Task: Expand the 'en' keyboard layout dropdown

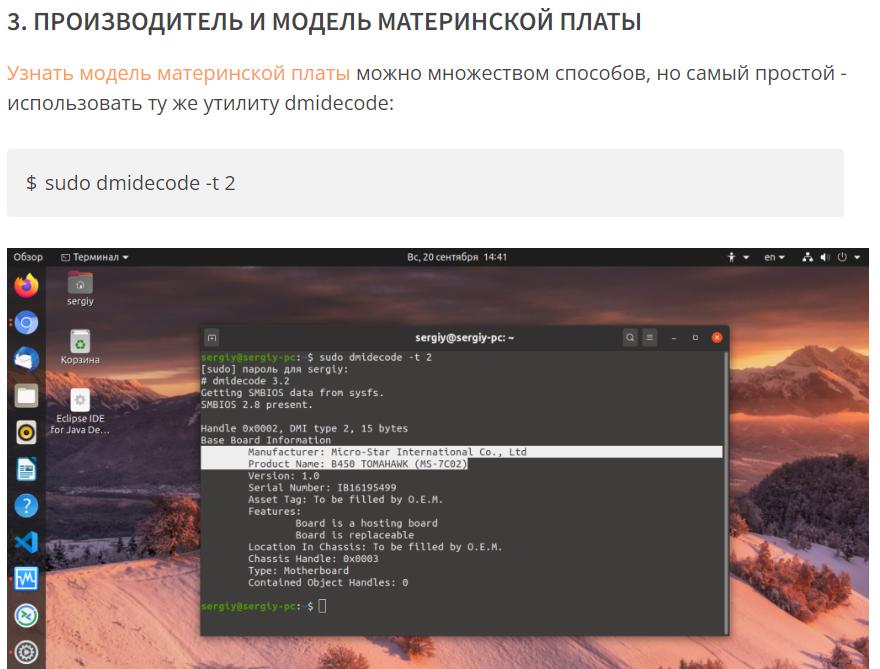Action: (x=774, y=257)
